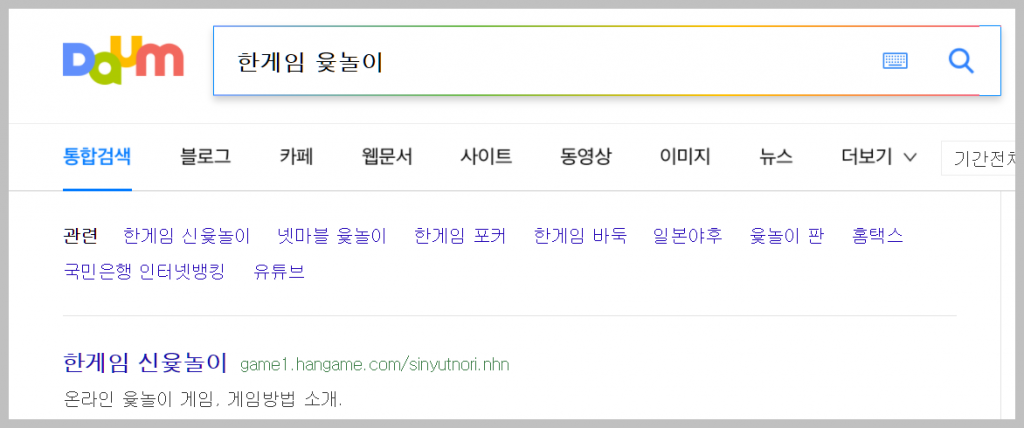1024x428 pixels.
Task: Click the 관련 label
Action: coord(80,236)
